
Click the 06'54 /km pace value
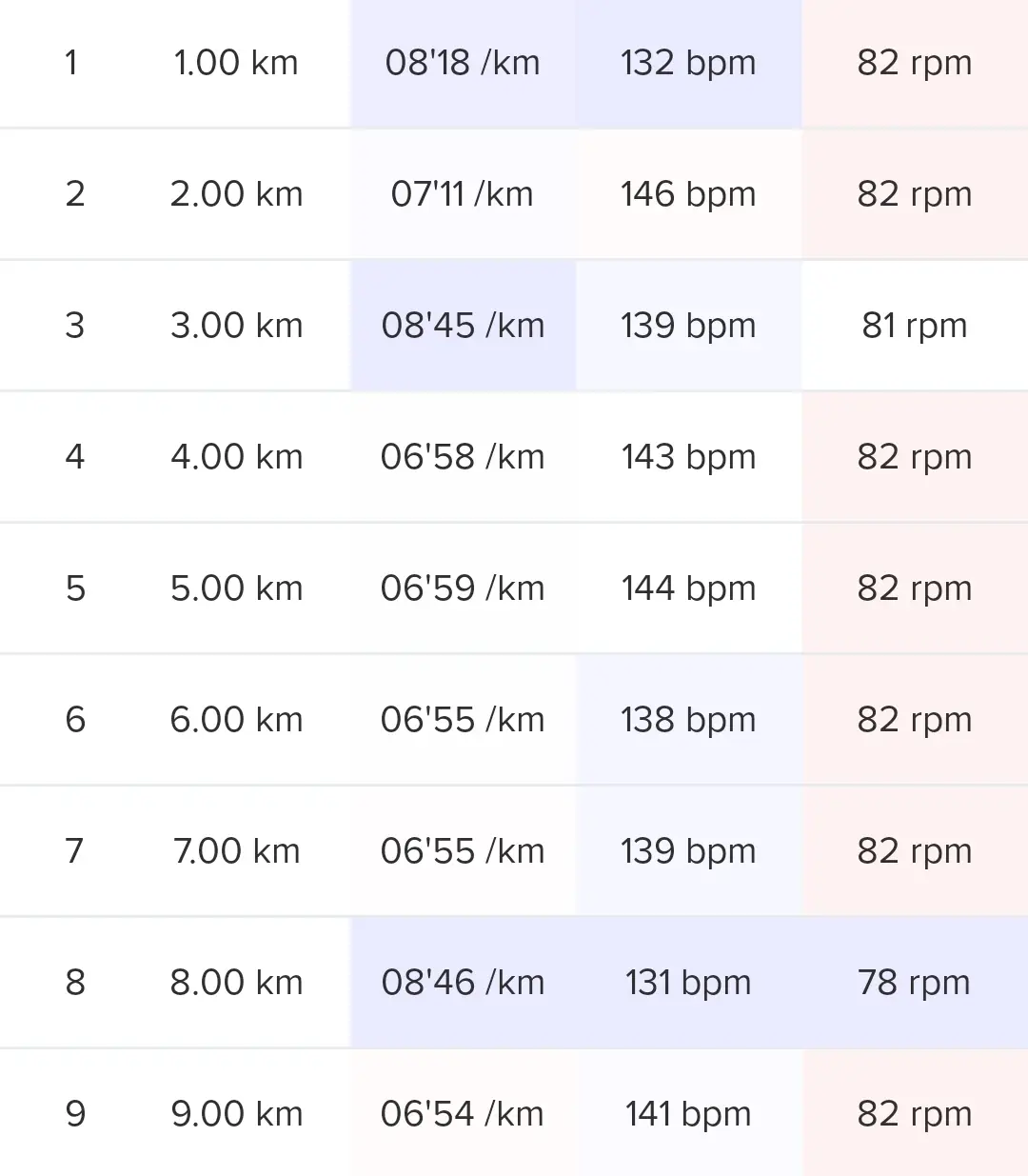pyautogui.click(x=463, y=1114)
